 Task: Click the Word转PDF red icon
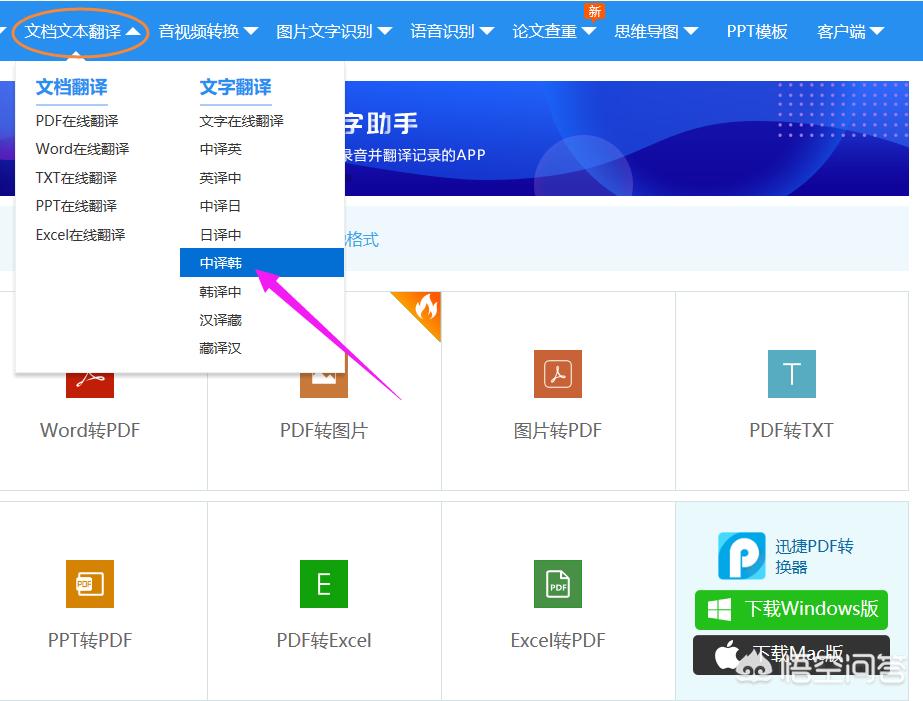tap(89, 385)
